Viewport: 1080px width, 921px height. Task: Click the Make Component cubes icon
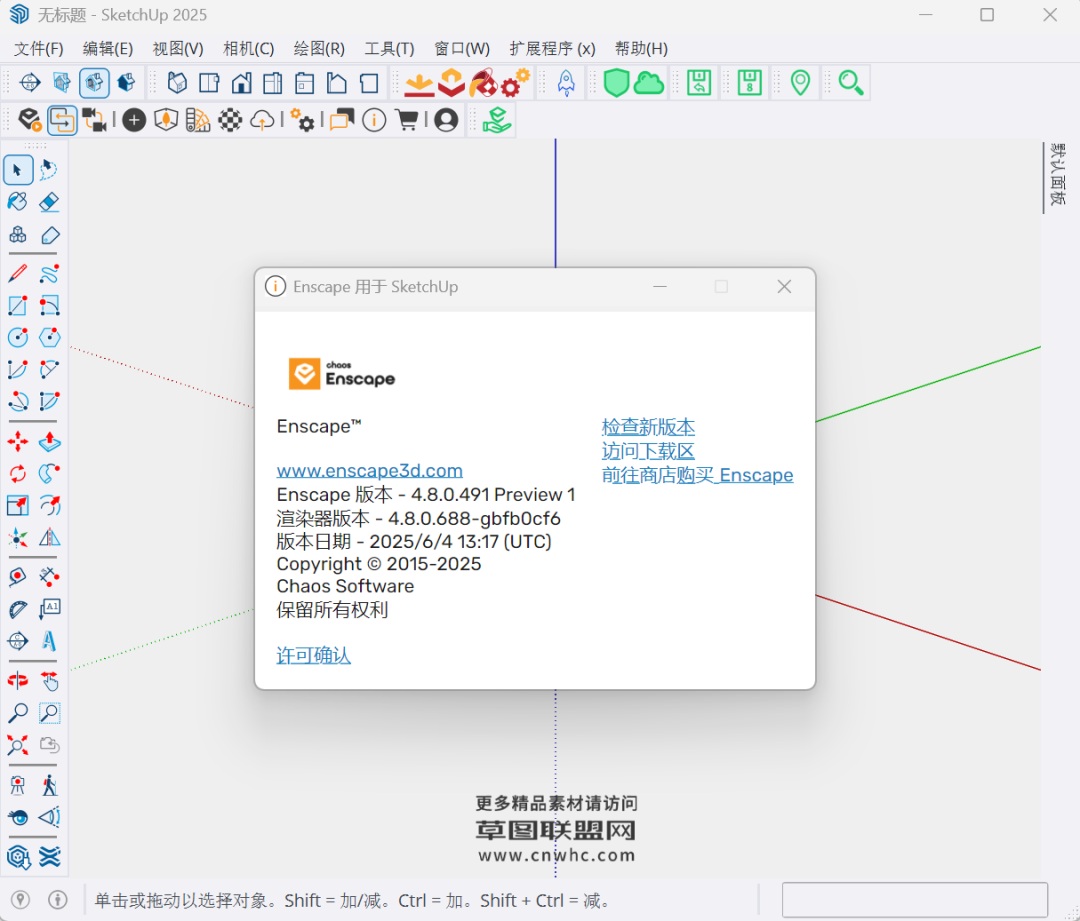(18, 235)
